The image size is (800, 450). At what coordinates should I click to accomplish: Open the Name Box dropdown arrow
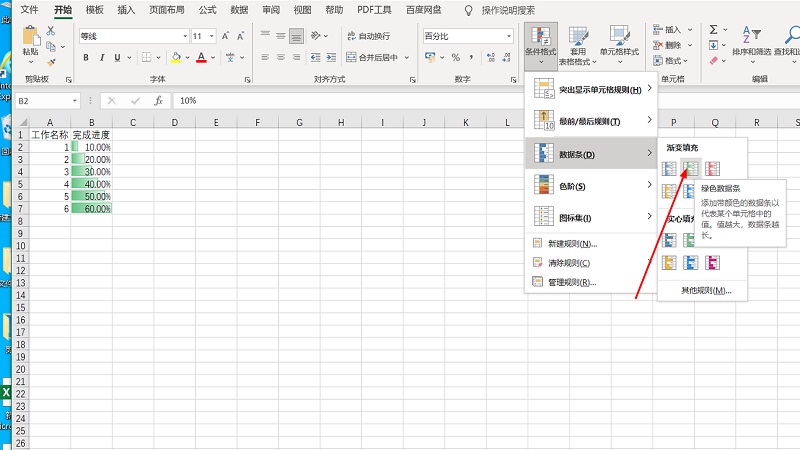pyautogui.click(x=74, y=101)
